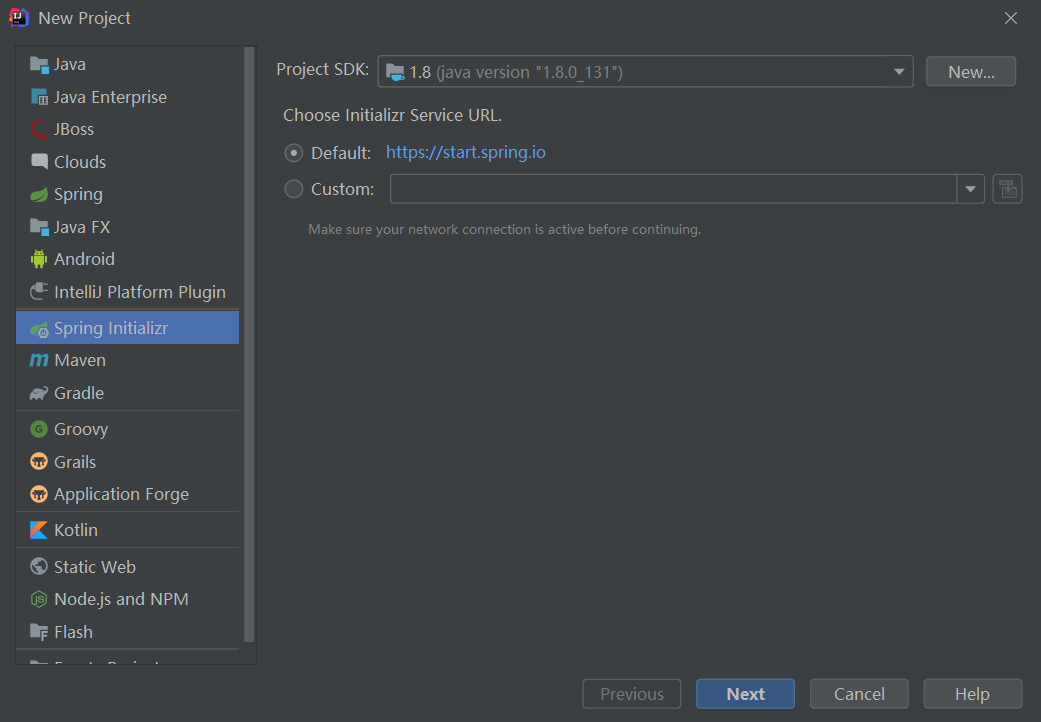Open the start.spring.io link

pos(466,153)
